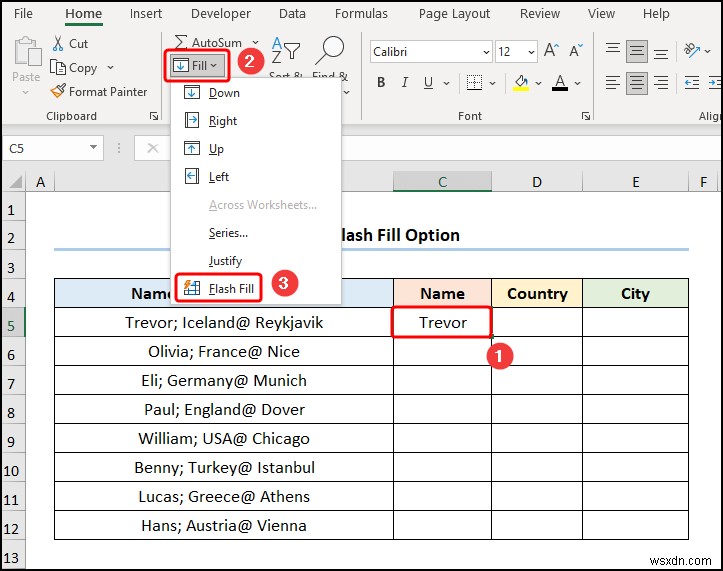Switch to the Page Layout tab
Screen dimensions: 723x571
click(x=454, y=14)
